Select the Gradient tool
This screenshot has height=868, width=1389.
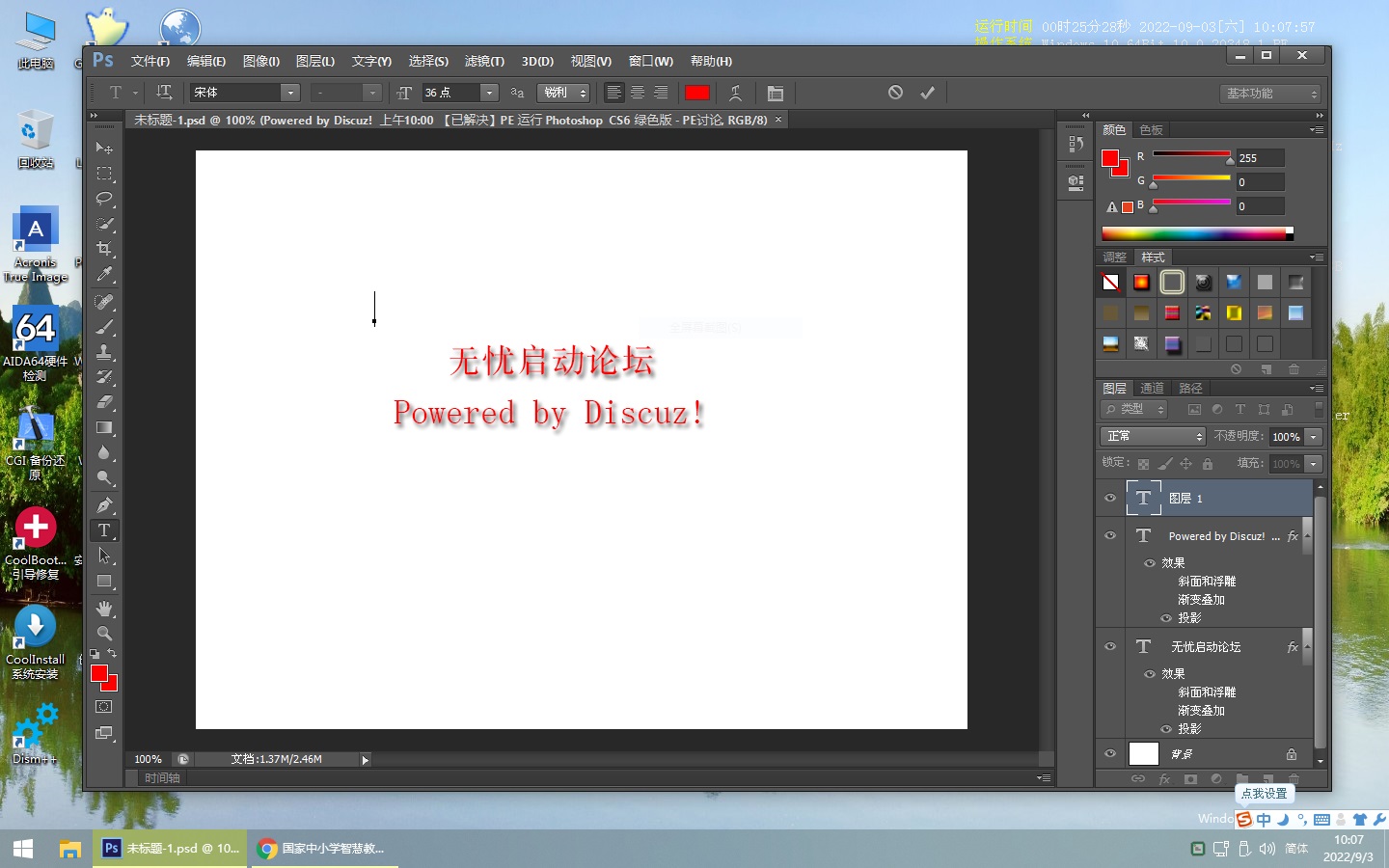click(x=104, y=427)
